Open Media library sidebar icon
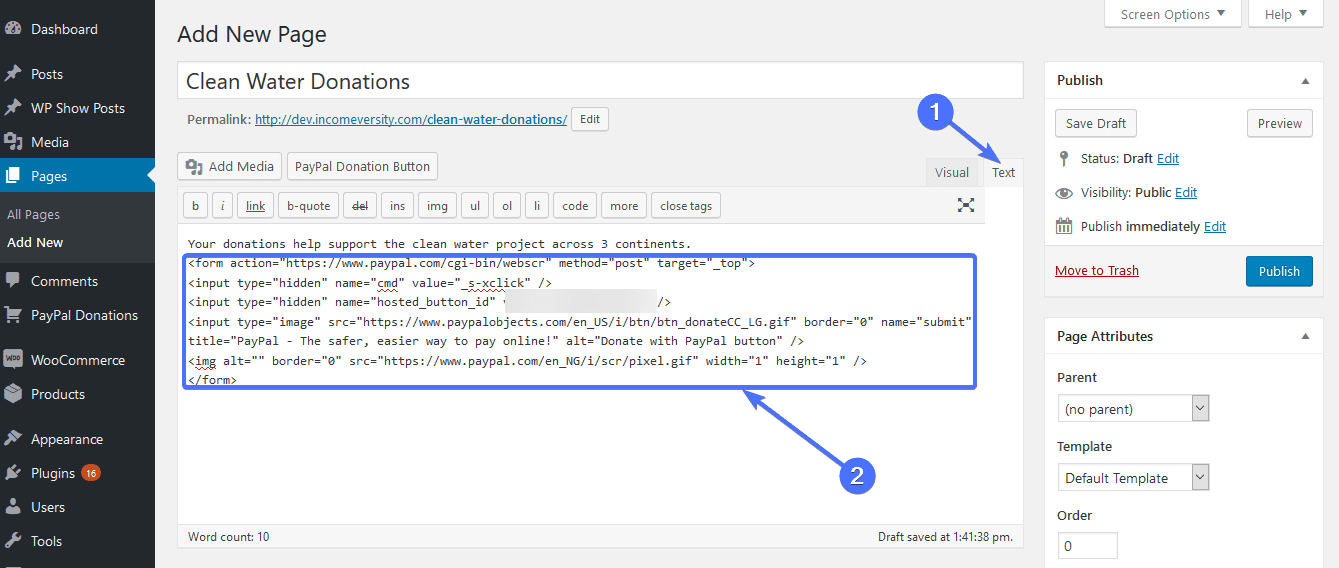Viewport: 1339px width, 568px height. [13, 142]
